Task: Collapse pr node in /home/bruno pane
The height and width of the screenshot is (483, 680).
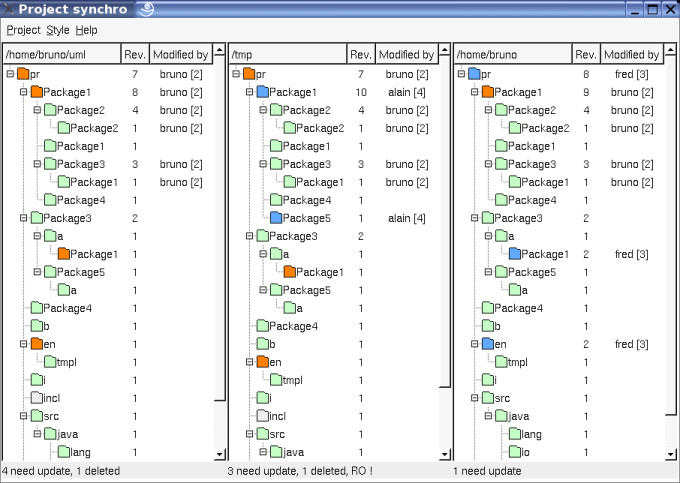Action: point(462,74)
